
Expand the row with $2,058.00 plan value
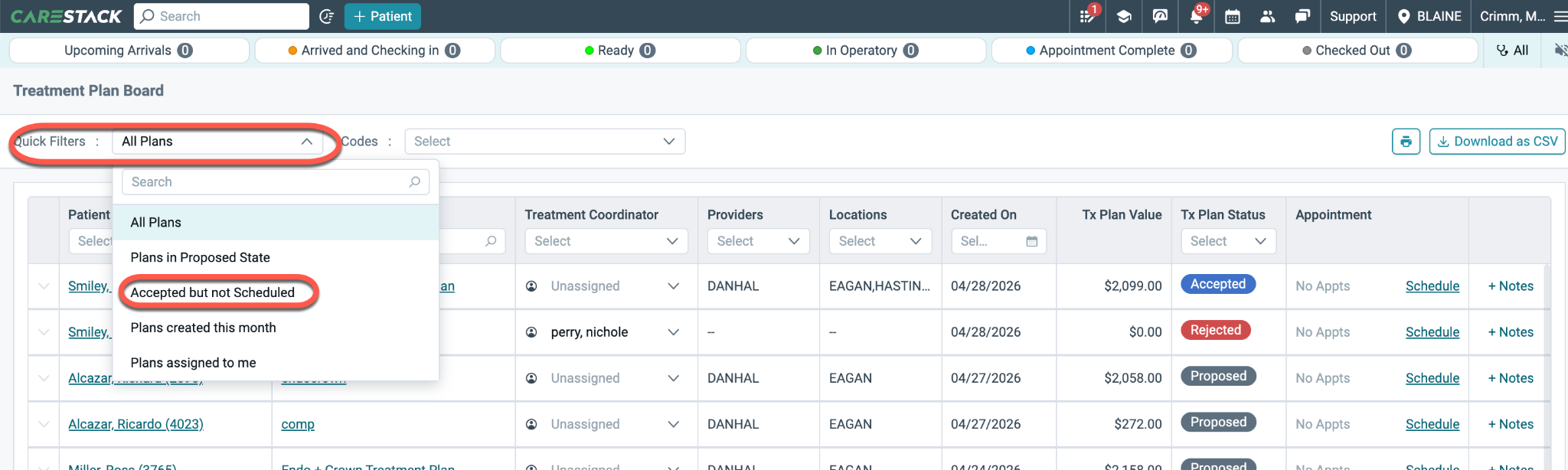click(x=44, y=378)
